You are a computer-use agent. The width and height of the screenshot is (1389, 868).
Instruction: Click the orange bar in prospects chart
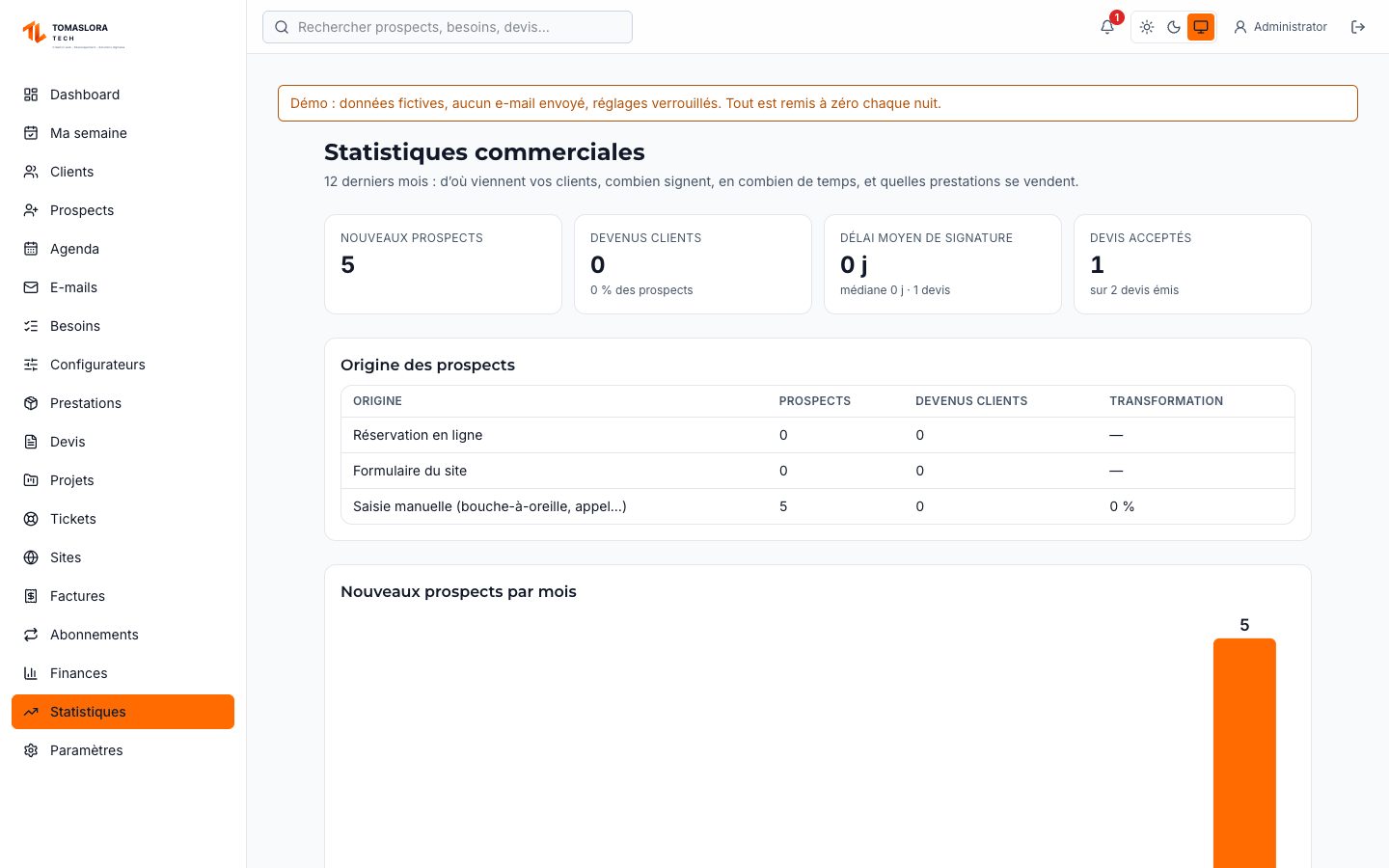coord(1244,752)
